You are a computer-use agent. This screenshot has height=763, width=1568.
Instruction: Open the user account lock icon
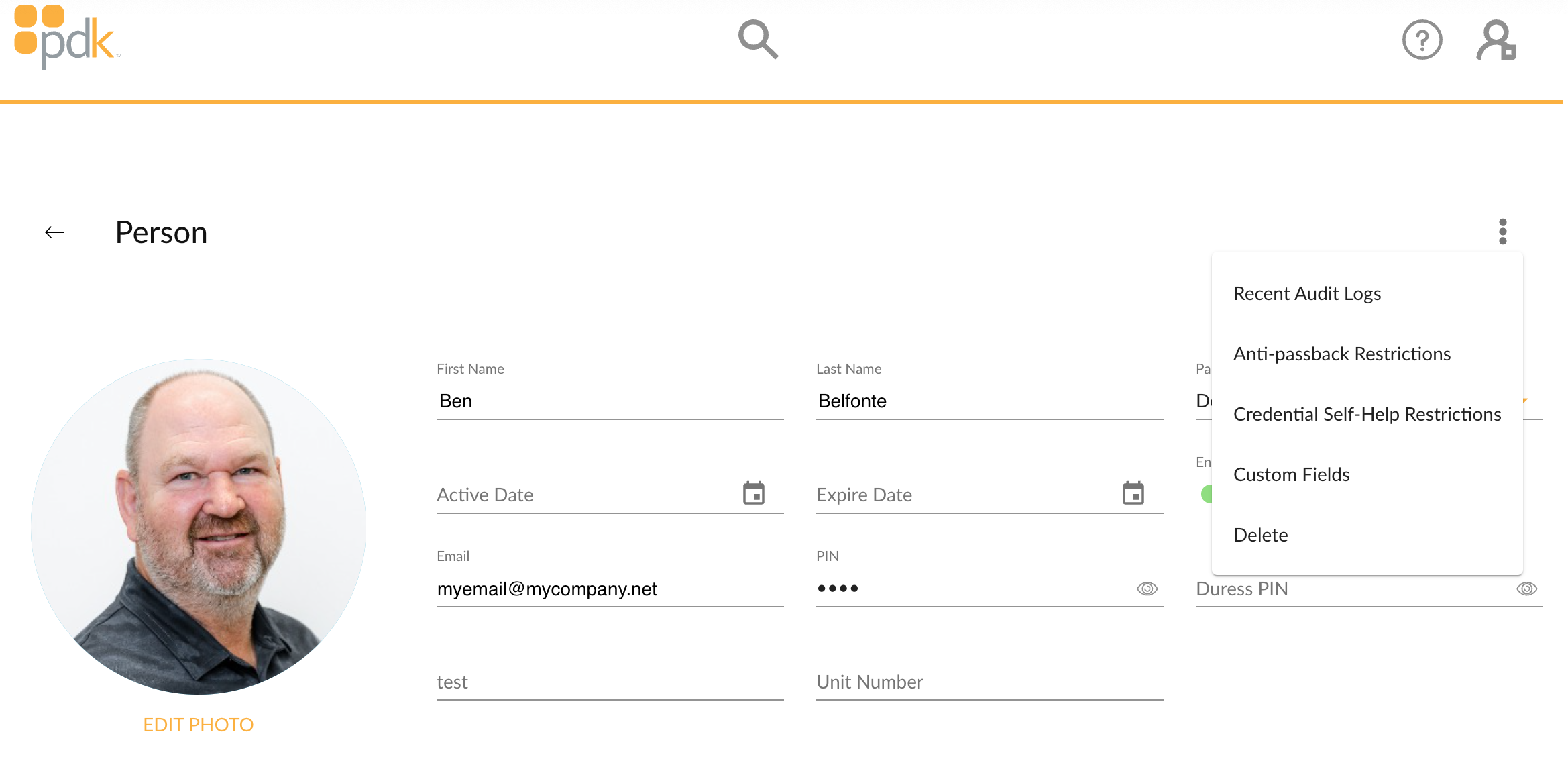(1496, 40)
